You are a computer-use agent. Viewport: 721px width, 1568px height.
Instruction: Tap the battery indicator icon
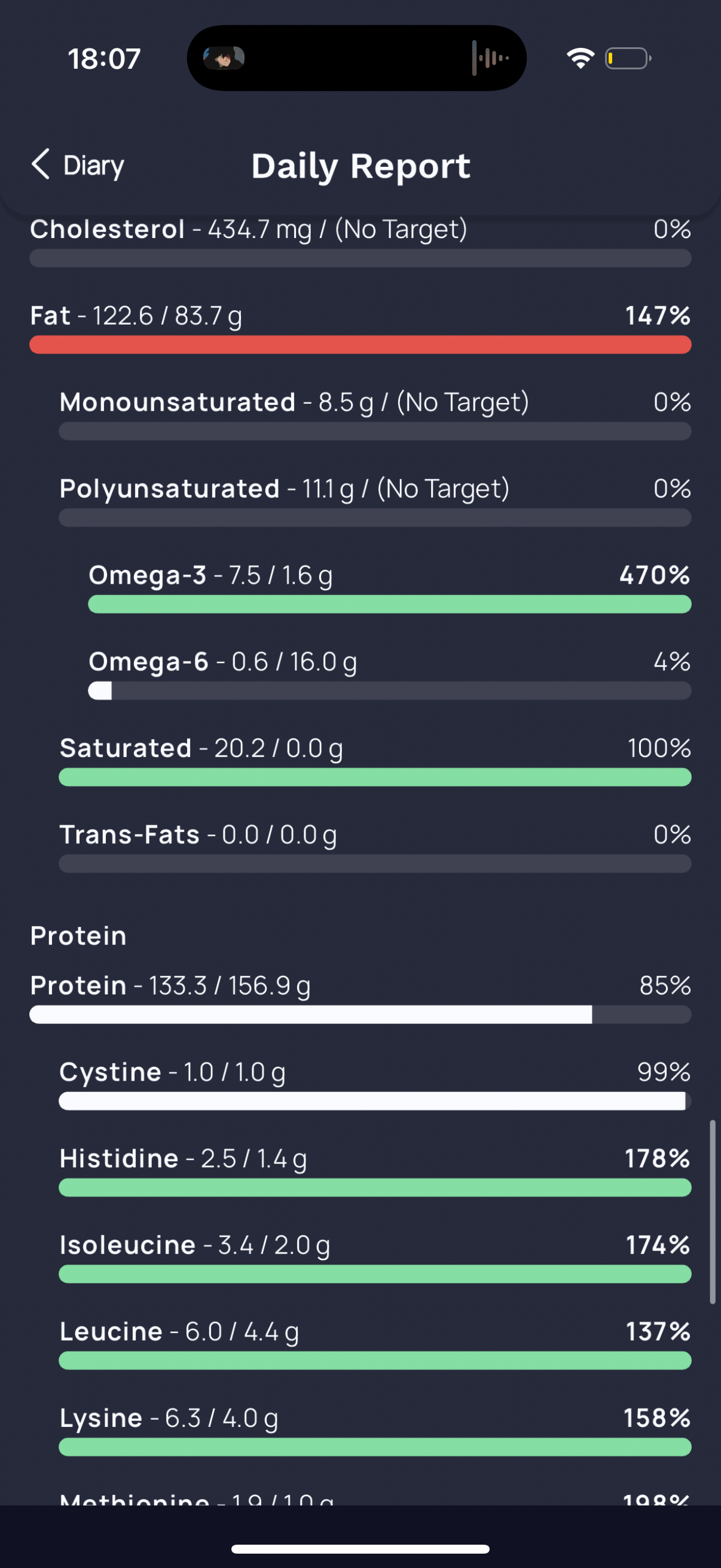tap(627, 59)
